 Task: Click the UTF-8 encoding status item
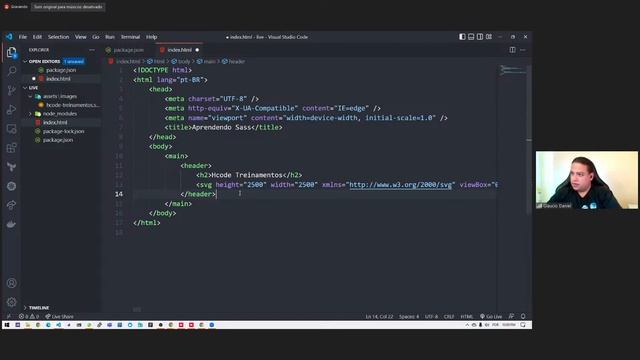pyautogui.click(x=431, y=316)
